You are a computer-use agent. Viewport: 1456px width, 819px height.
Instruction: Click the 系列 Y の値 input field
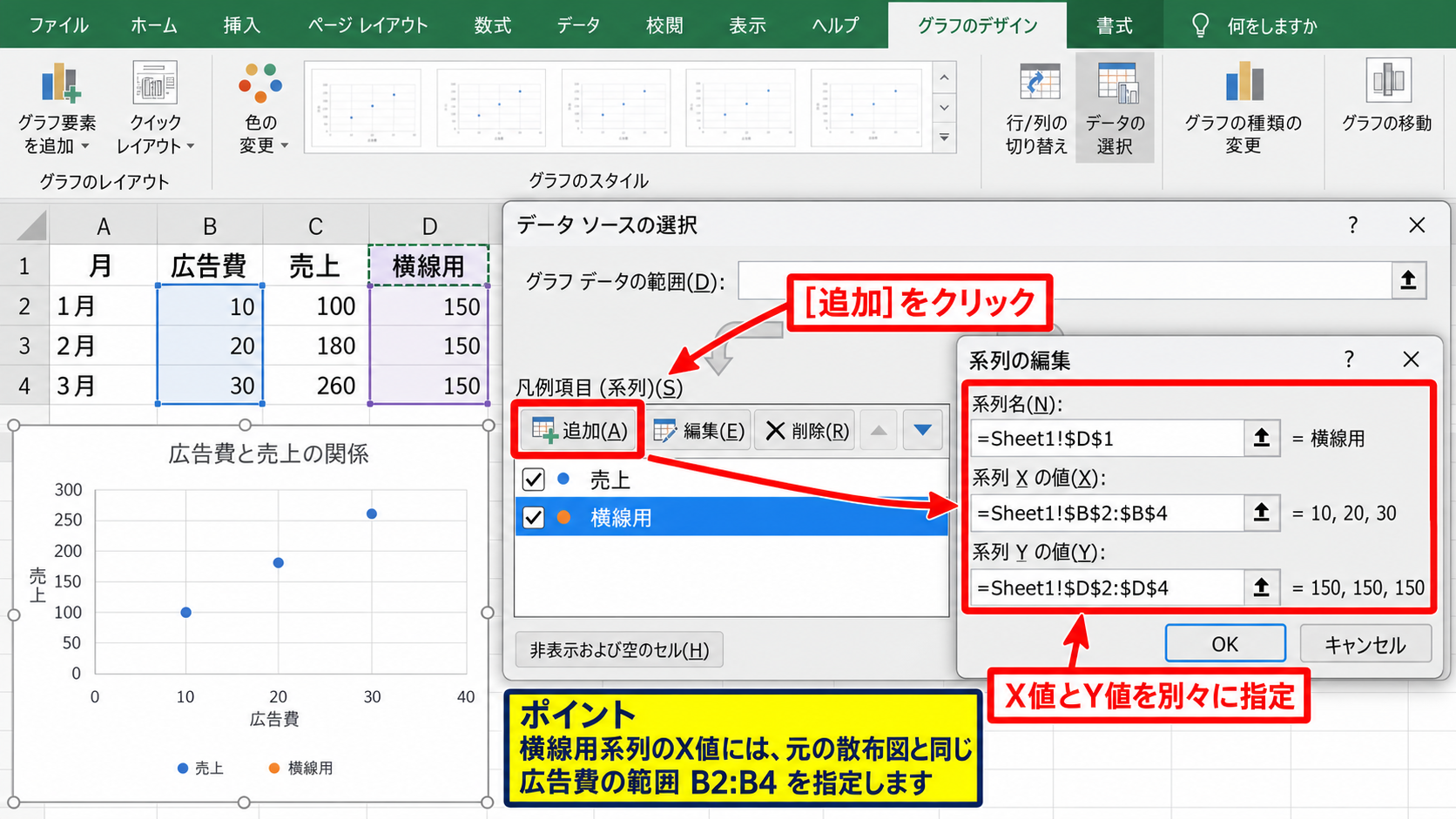click(x=1107, y=587)
